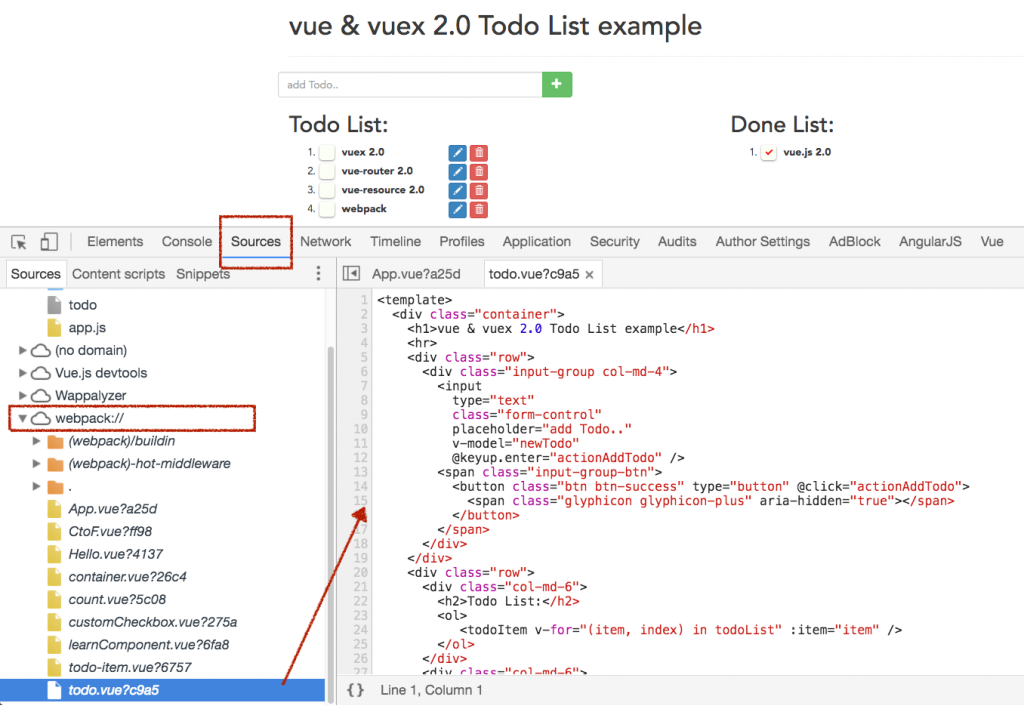
Task: Open app.js in file tree
Action: tap(87, 328)
